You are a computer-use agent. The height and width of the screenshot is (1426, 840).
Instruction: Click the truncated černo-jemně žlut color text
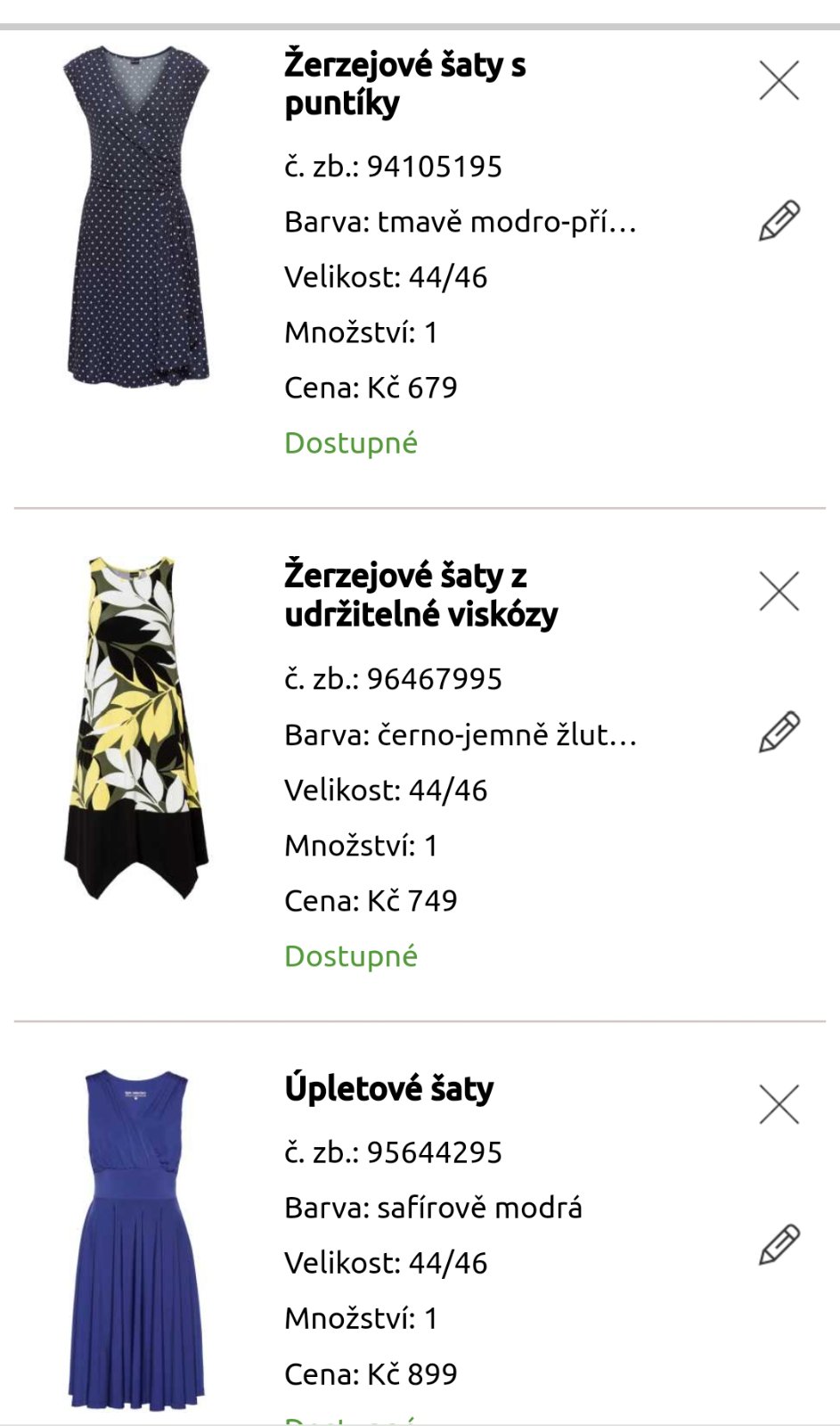coord(460,735)
